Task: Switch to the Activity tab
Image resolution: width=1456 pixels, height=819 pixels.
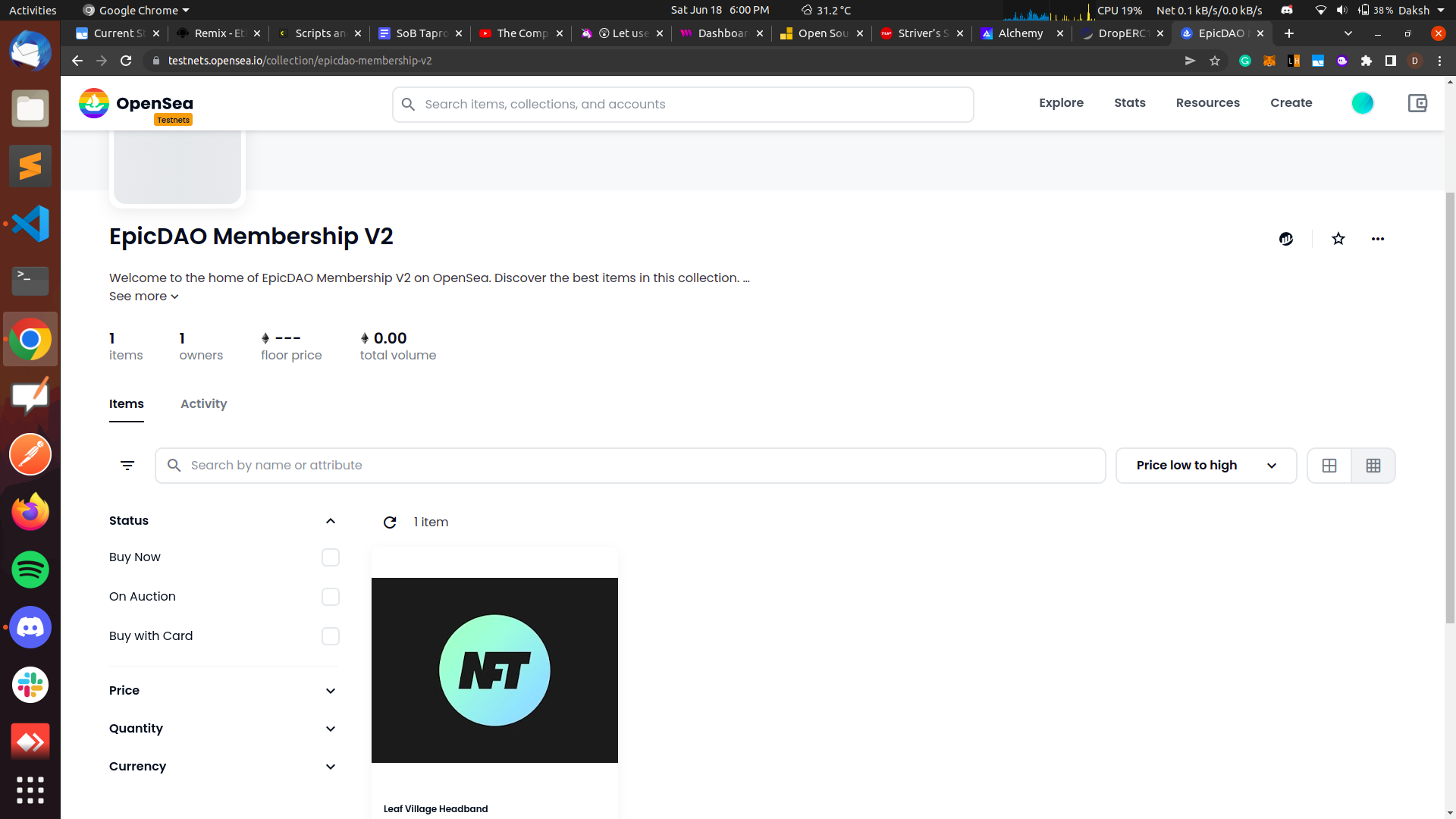Action: (203, 404)
